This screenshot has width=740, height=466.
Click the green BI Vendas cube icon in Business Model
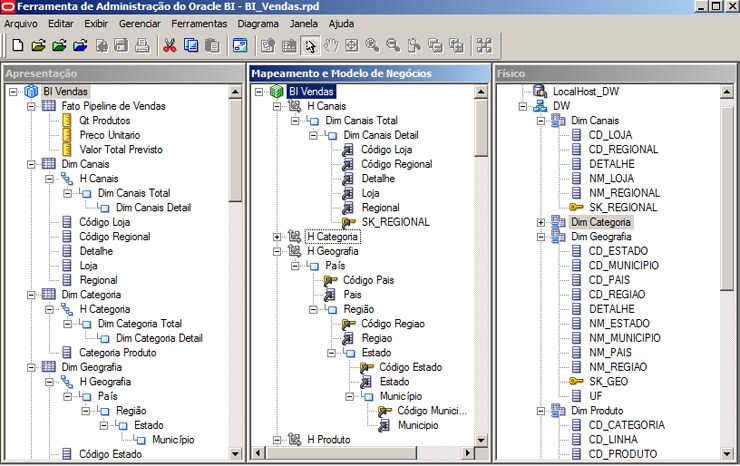tap(277, 91)
